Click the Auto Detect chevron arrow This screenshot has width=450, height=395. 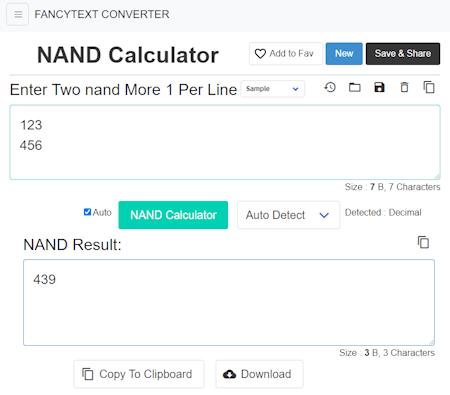[x=324, y=215]
